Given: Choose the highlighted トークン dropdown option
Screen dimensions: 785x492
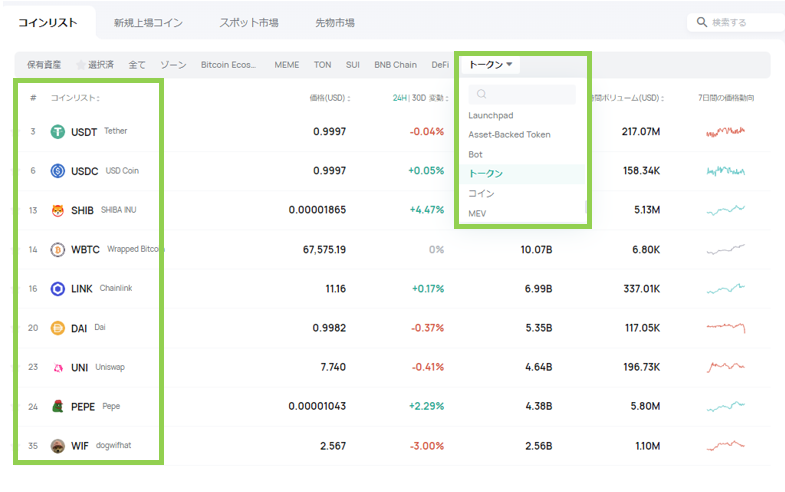Looking at the screenshot, I should (x=522, y=174).
